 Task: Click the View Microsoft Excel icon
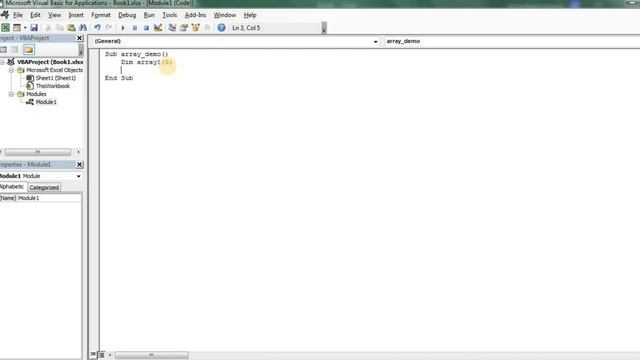coord(5,28)
